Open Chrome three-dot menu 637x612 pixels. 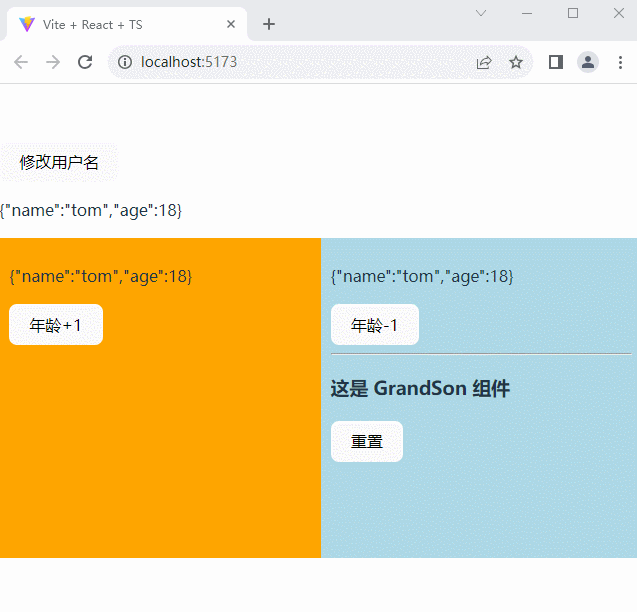(620, 62)
